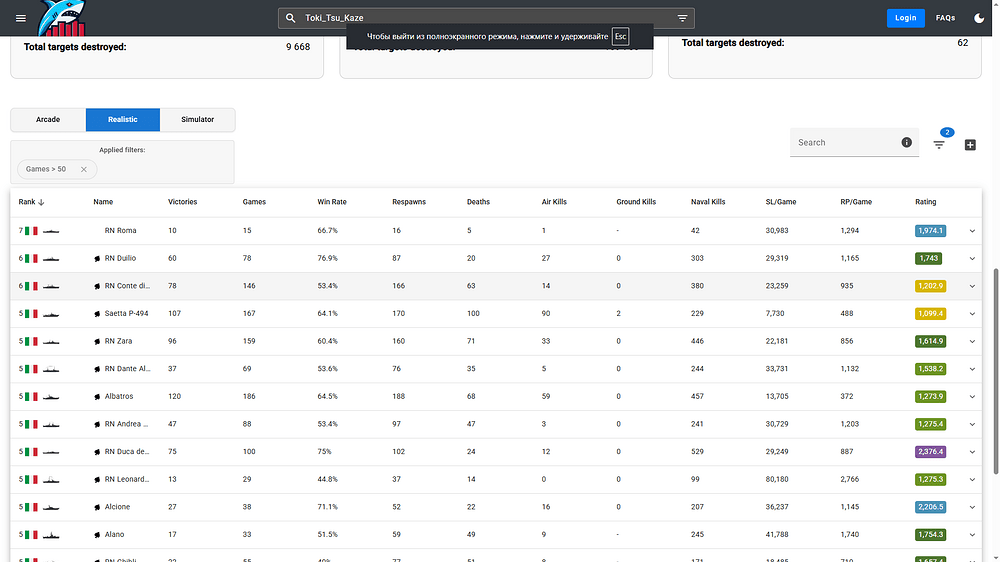Click the Saetta P-494 vehicle name
1000x562 pixels.
[x=126, y=313]
